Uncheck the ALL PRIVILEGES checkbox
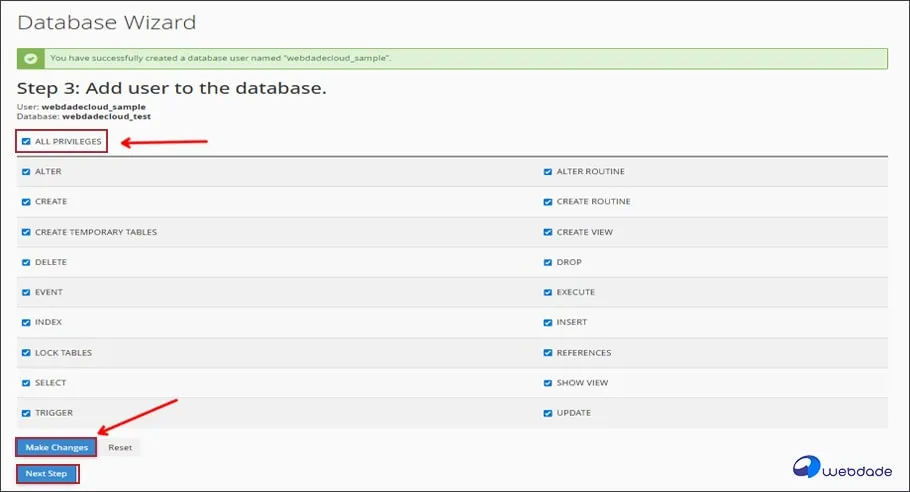 coord(26,142)
